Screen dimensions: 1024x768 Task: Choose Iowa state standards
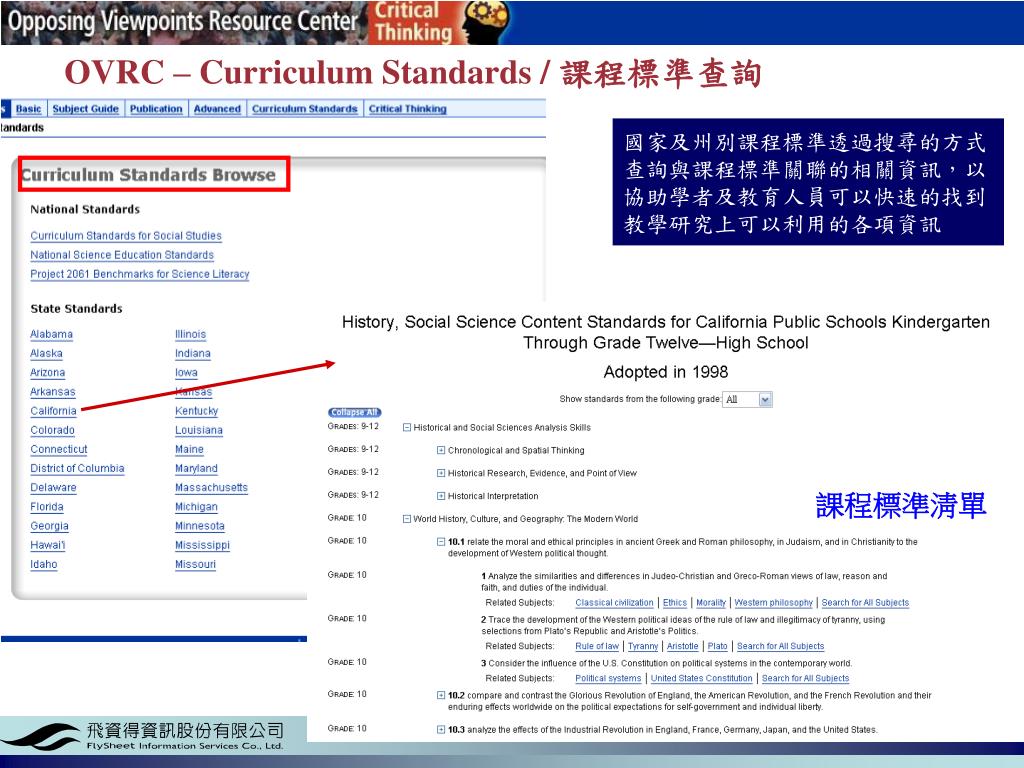coord(186,373)
